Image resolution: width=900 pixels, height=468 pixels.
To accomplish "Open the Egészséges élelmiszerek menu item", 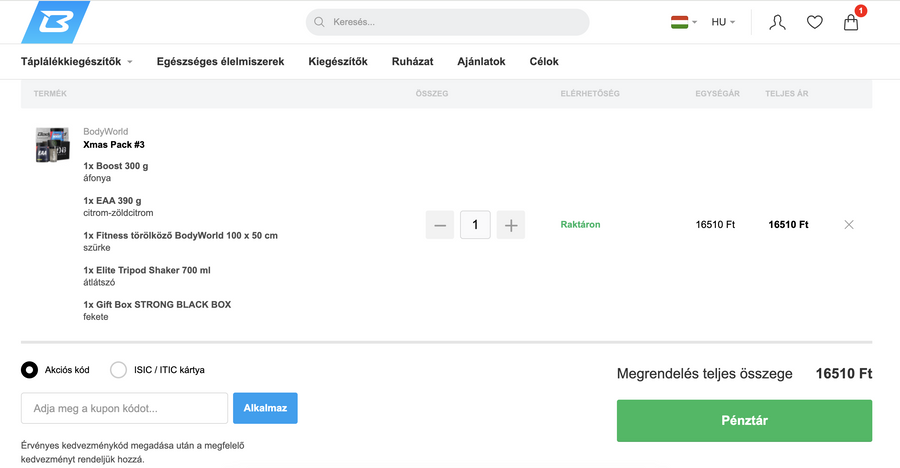I will (x=220, y=62).
